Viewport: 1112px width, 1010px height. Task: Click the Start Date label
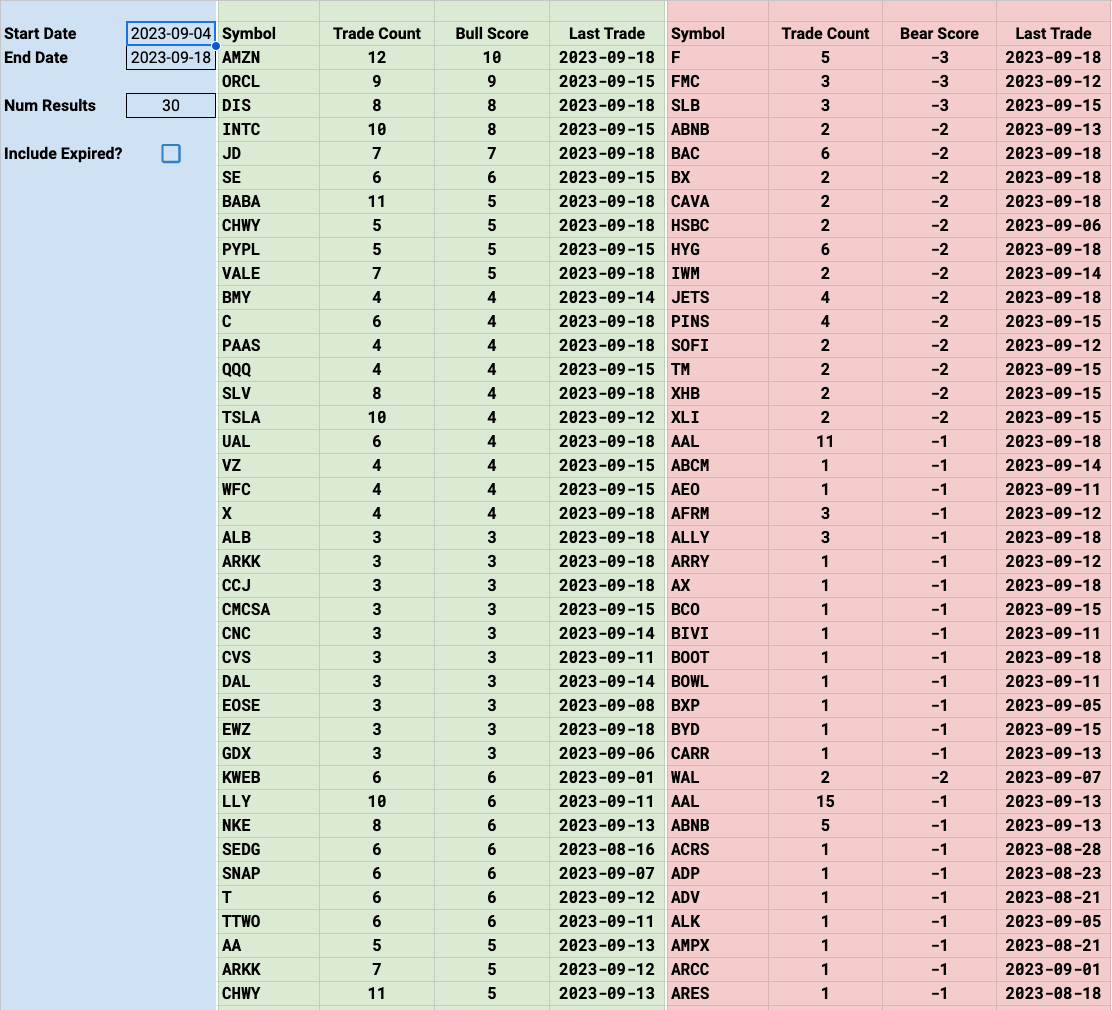tap(40, 33)
